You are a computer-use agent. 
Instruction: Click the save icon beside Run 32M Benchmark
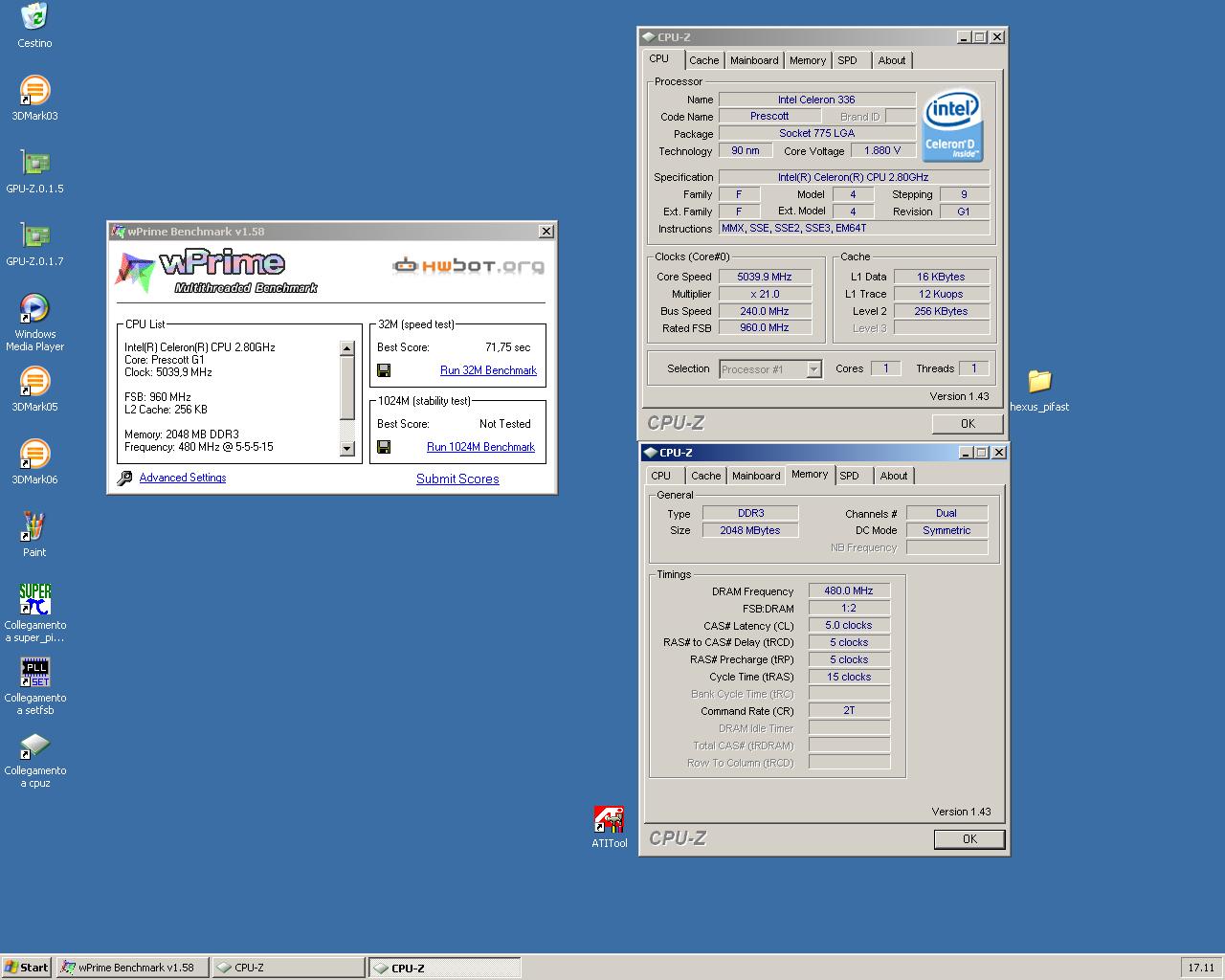pyautogui.click(x=384, y=370)
